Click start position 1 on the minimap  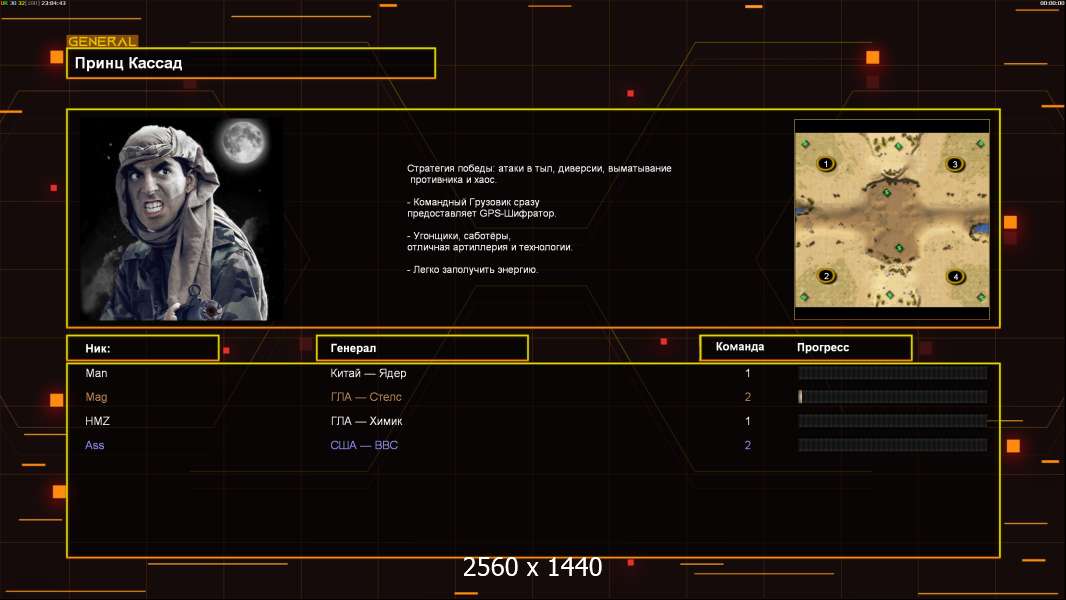(826, 164)
